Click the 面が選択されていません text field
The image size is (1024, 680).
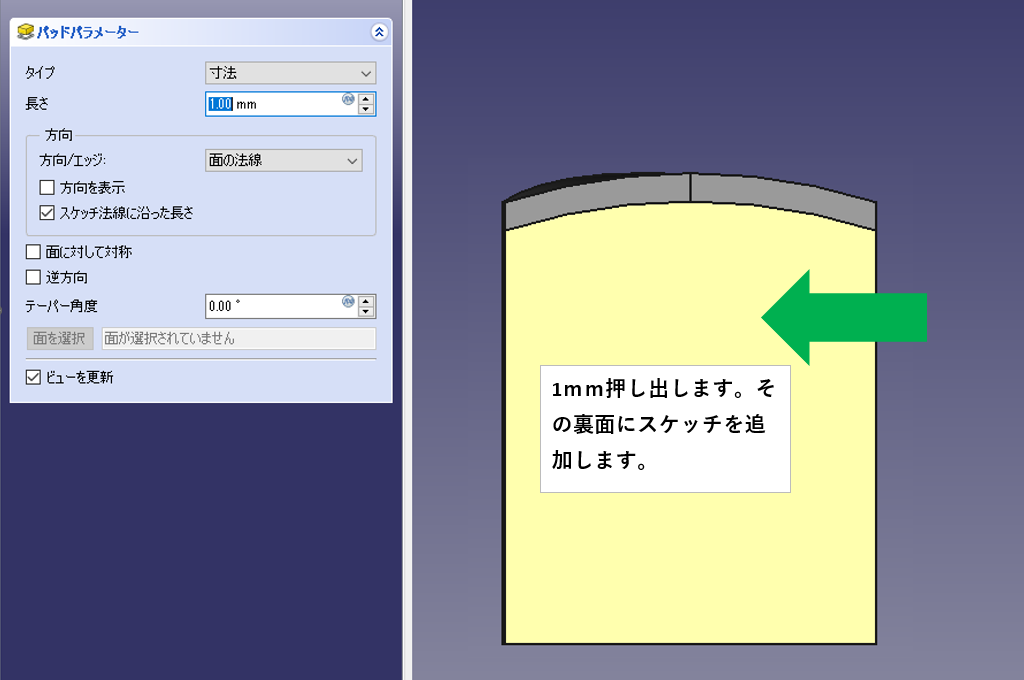point(238,338)
